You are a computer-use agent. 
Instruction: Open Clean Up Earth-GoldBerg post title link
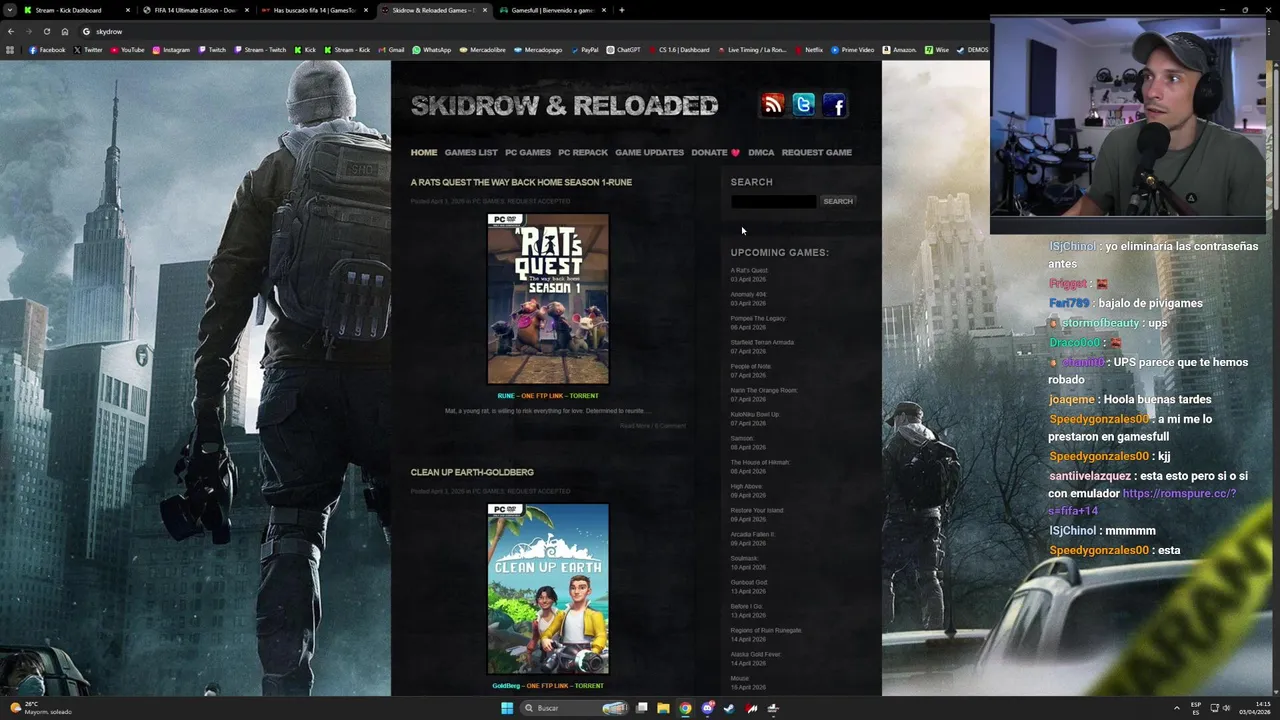pyautogui.click(x=472, y=472)
